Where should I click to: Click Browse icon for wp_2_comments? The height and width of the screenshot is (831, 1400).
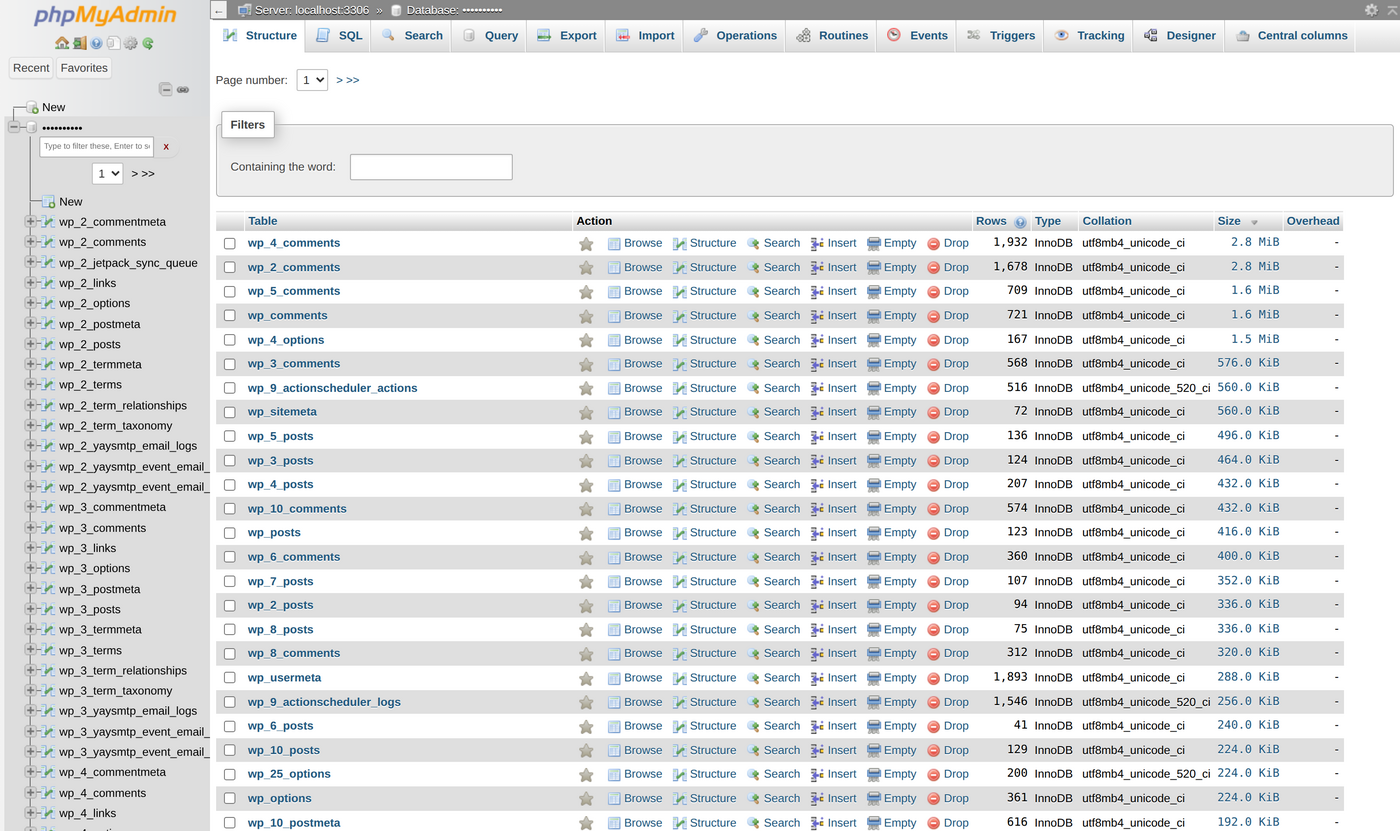614,267
